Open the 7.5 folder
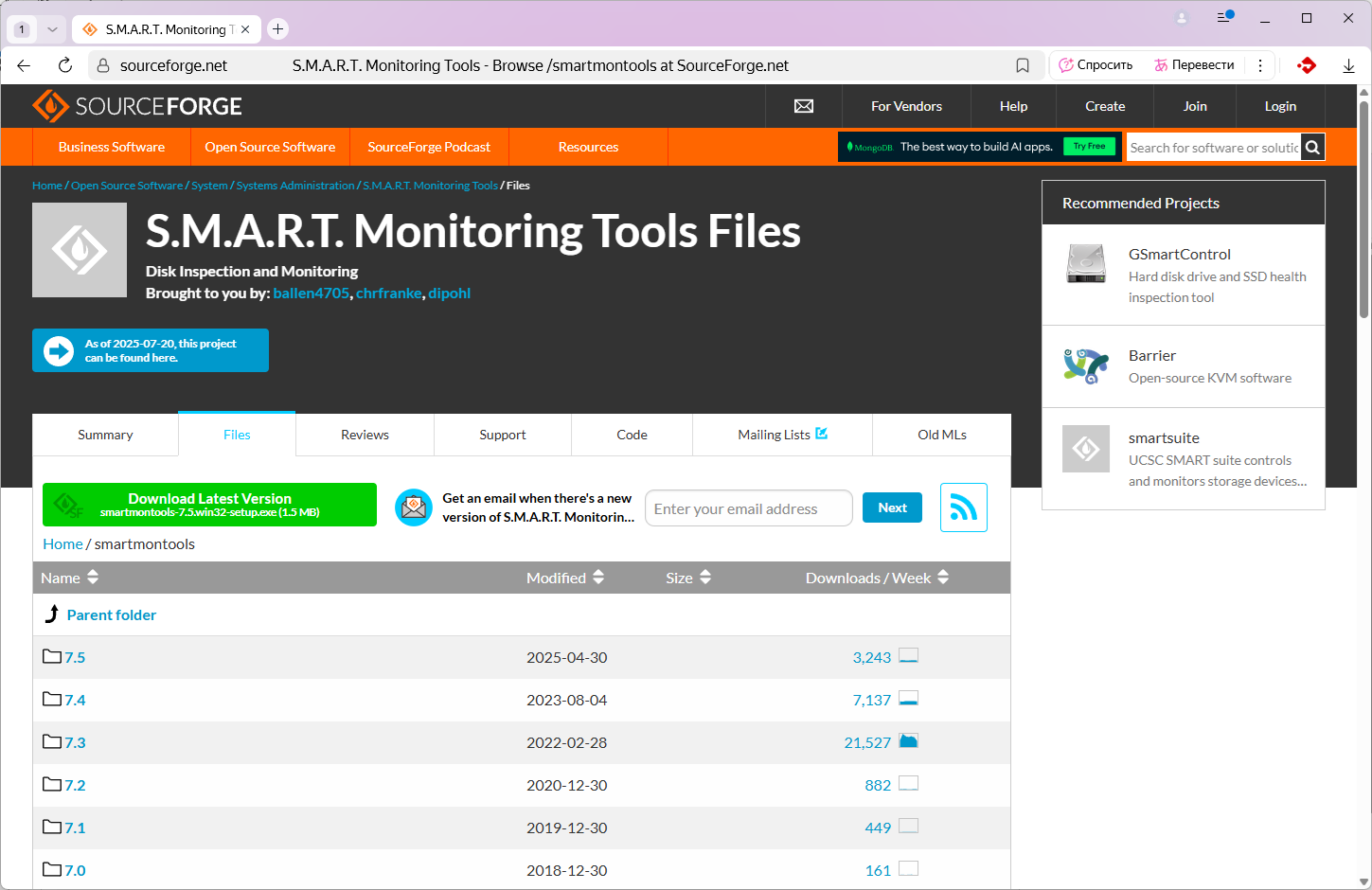The image size is (1372, 890). click(x=75, y=657)
